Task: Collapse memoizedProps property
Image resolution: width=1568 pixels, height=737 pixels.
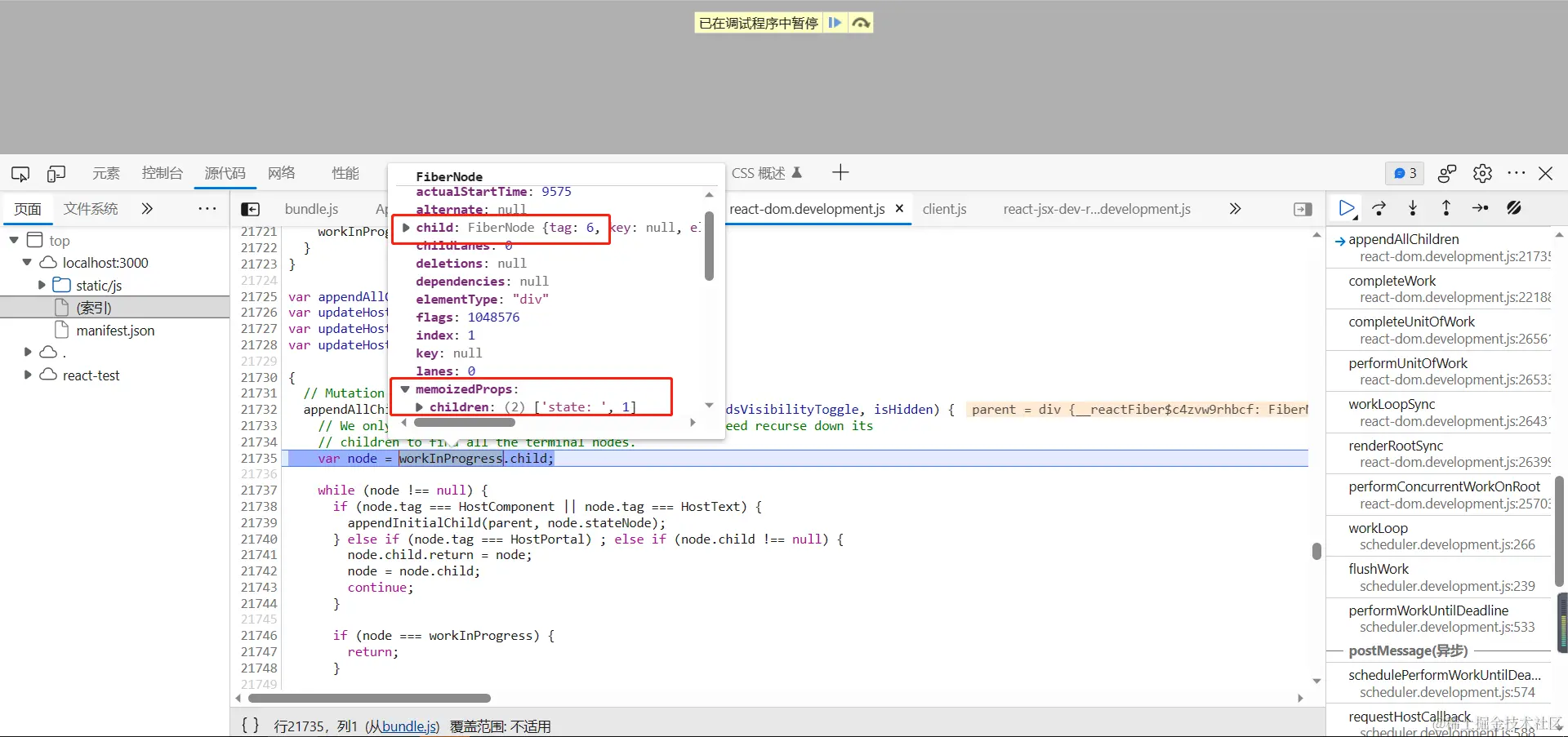Action: (x=405, y=389)
